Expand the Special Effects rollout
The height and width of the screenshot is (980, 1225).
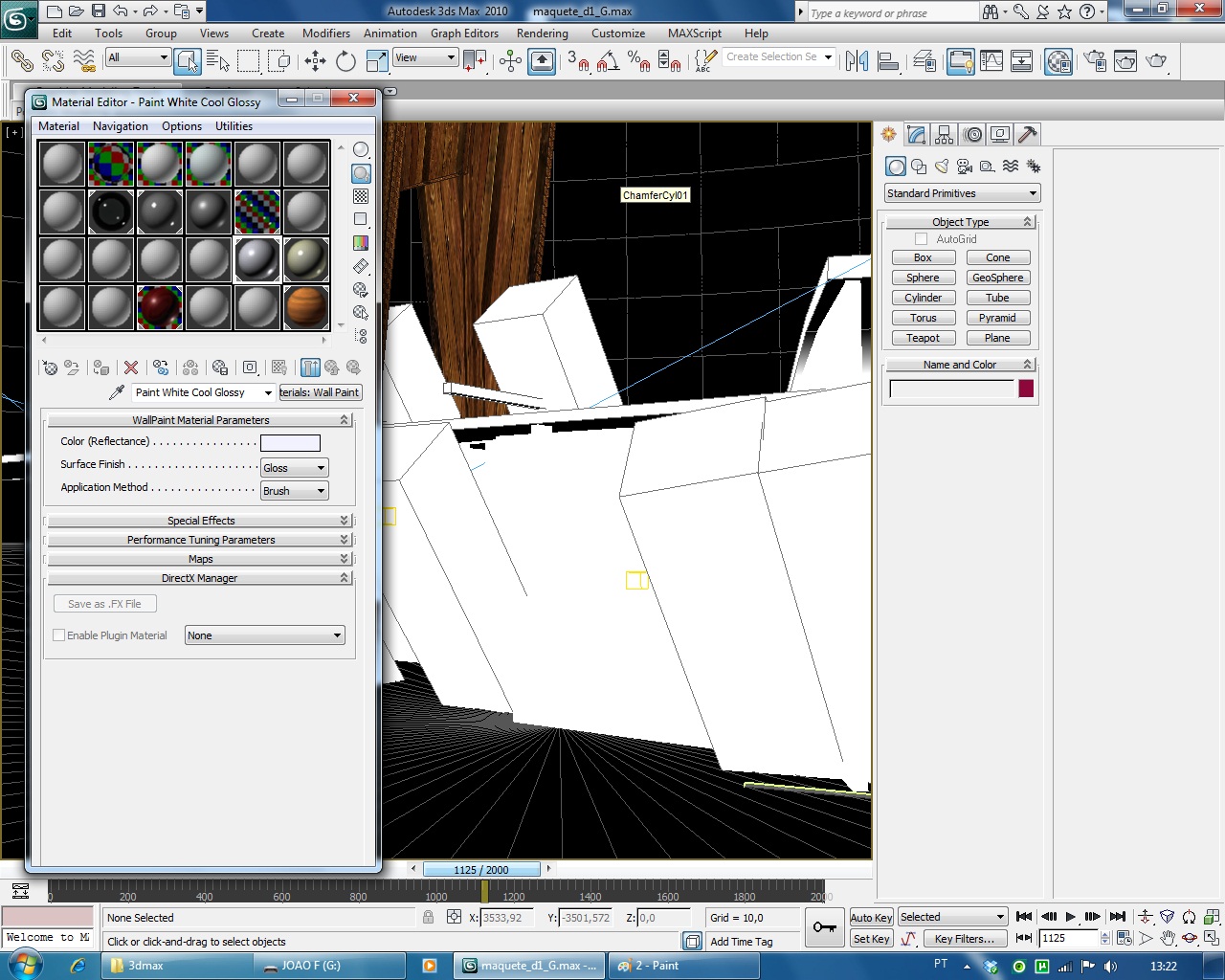pos(200,521)
